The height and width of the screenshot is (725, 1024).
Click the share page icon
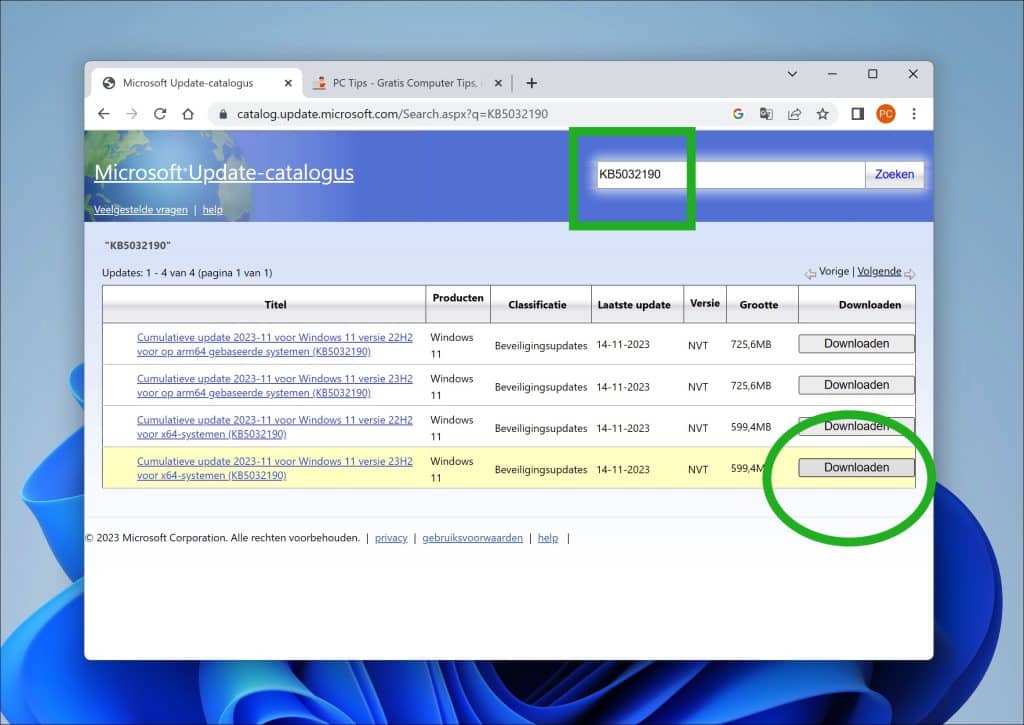tap(794, 114)
